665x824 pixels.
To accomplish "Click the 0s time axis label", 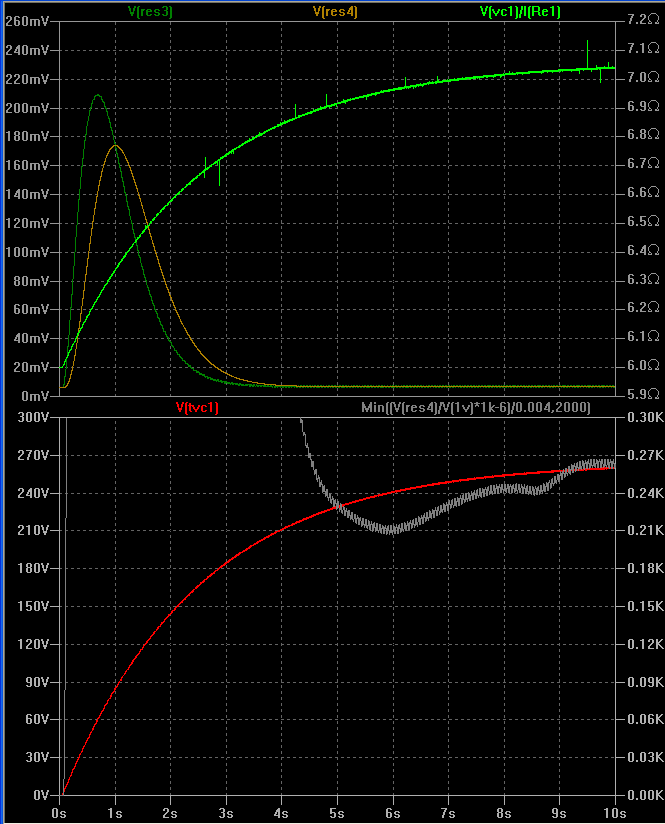I will 59,813.
